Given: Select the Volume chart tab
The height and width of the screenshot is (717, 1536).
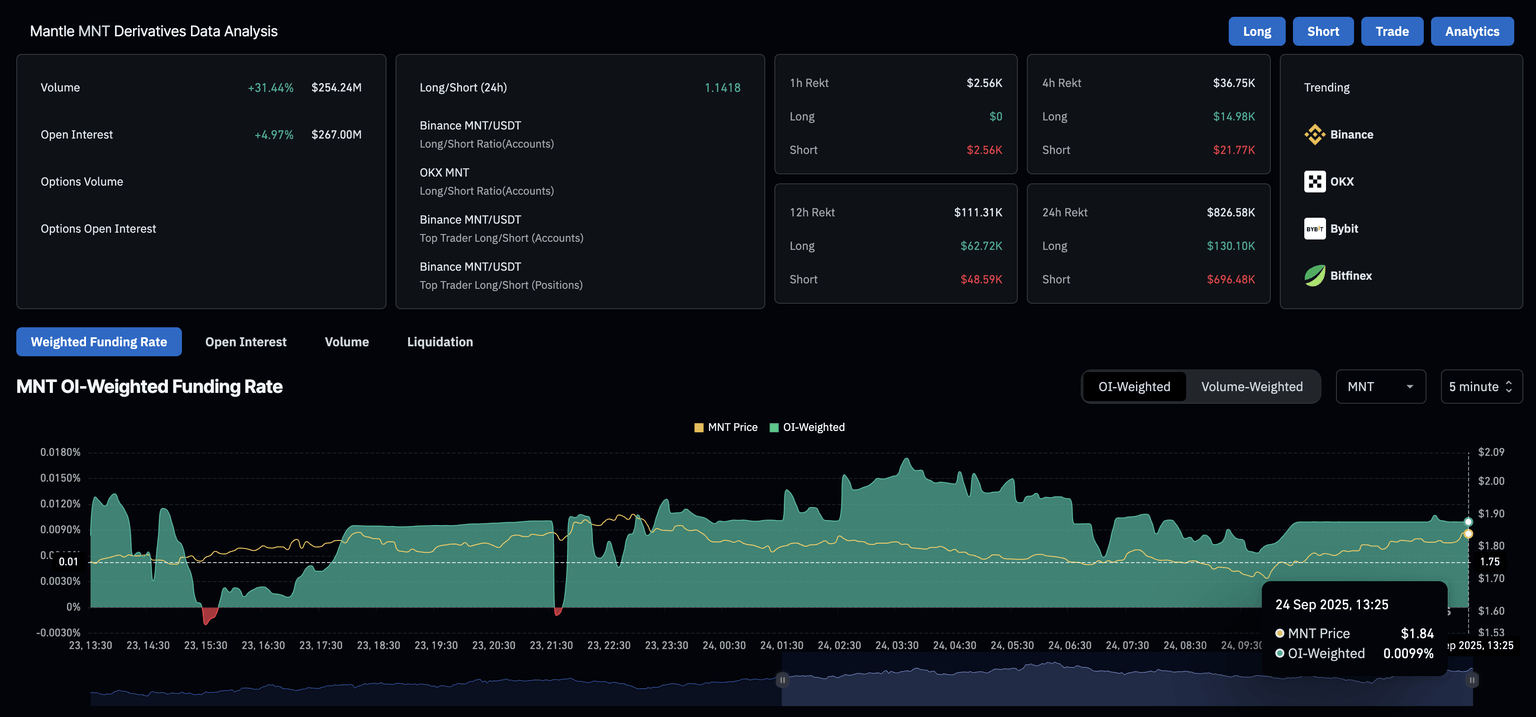Looking at the screenshot, I should click(x=347, y=342).
